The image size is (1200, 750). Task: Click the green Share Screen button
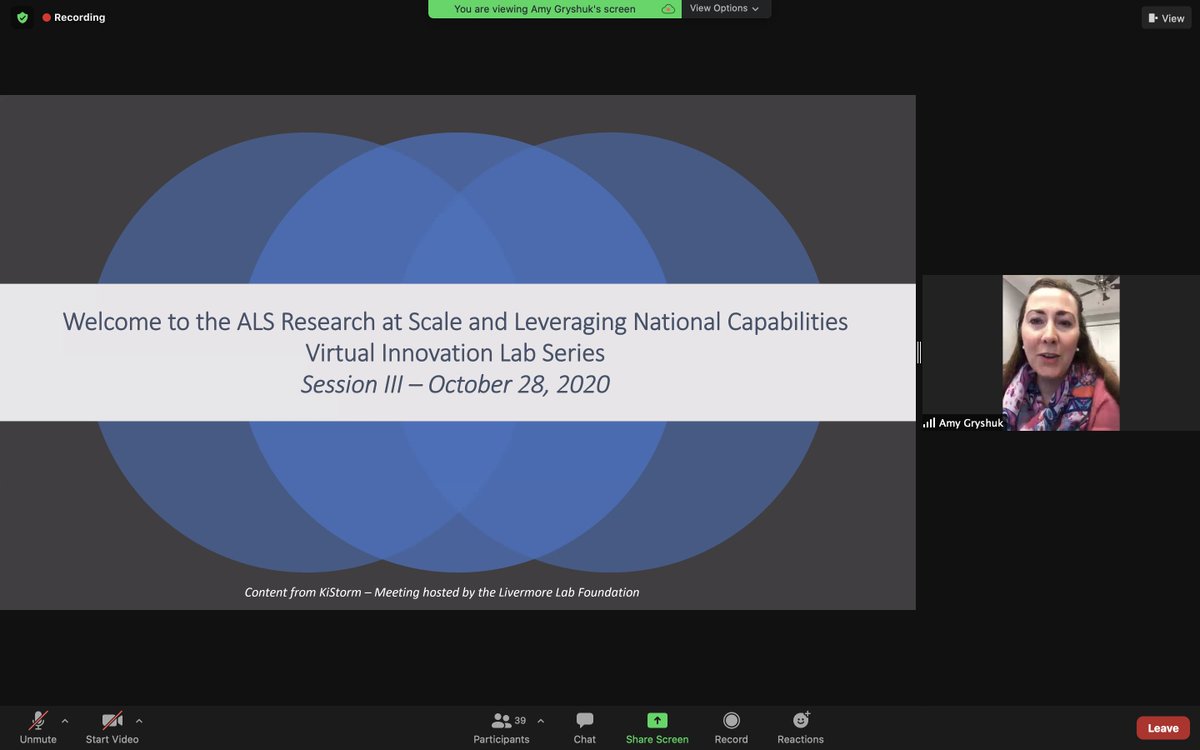pos(657,727)
